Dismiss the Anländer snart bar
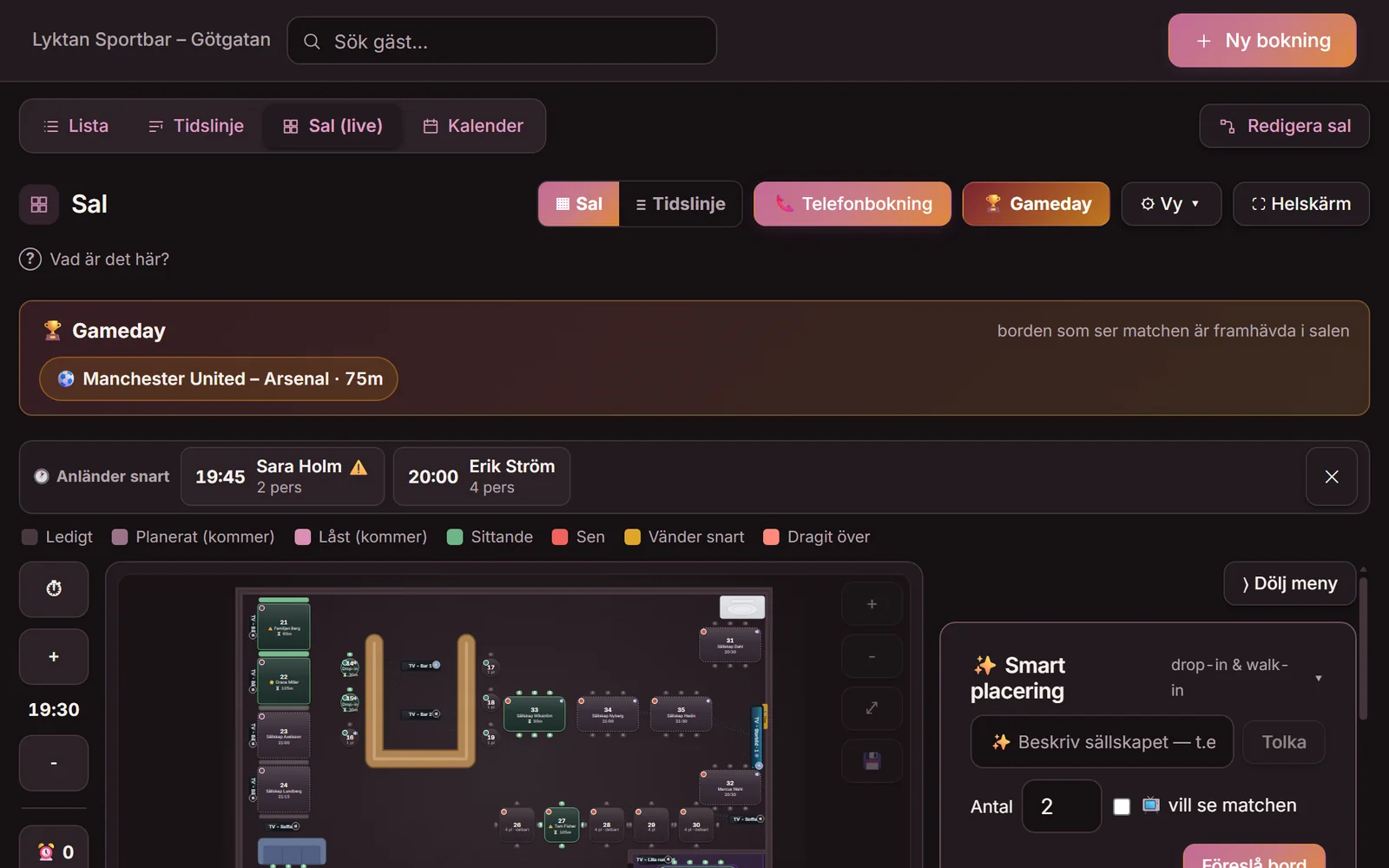Screen dimensions: 1389x868 [x=1332, y=477]
